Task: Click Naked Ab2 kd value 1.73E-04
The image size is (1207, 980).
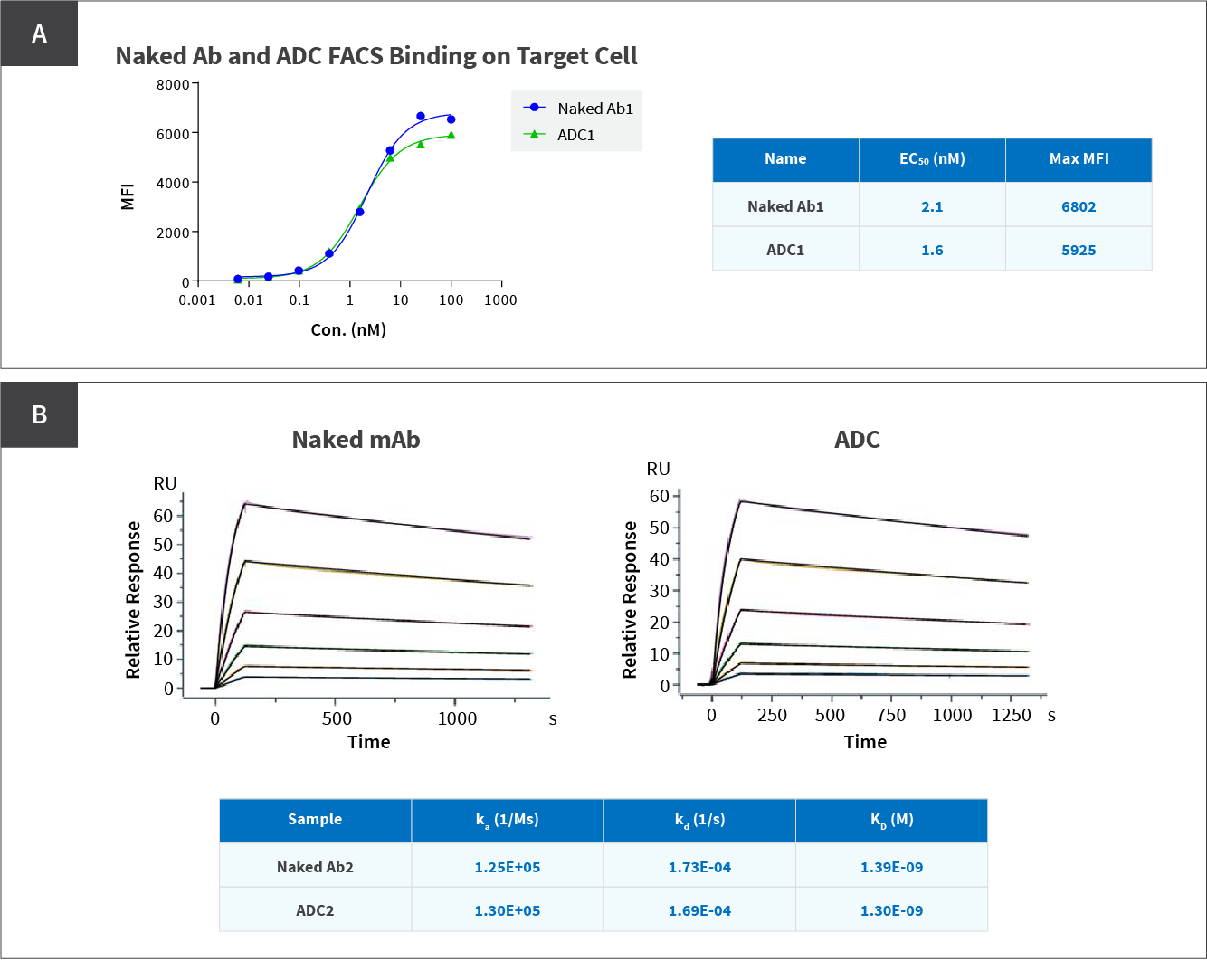Action: click(699, 867)
